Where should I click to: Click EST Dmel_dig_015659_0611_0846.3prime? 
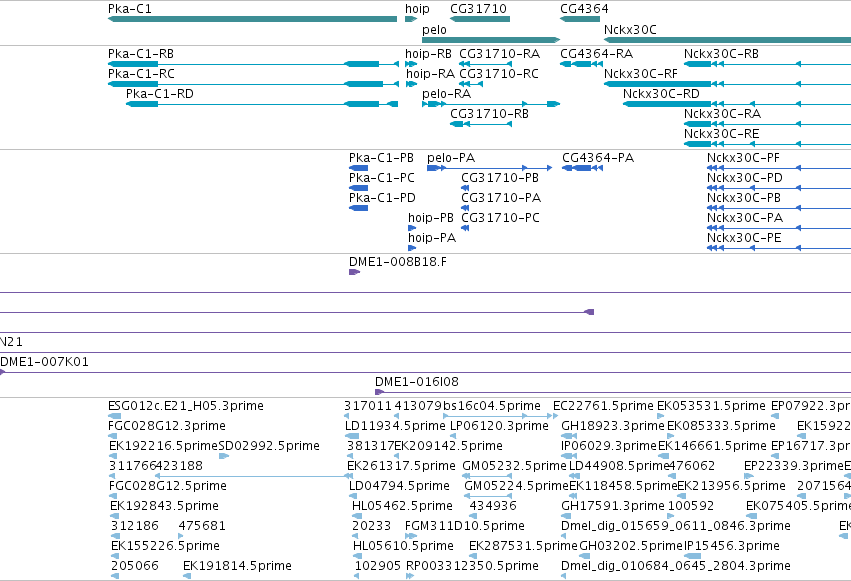tap(676, 526)
